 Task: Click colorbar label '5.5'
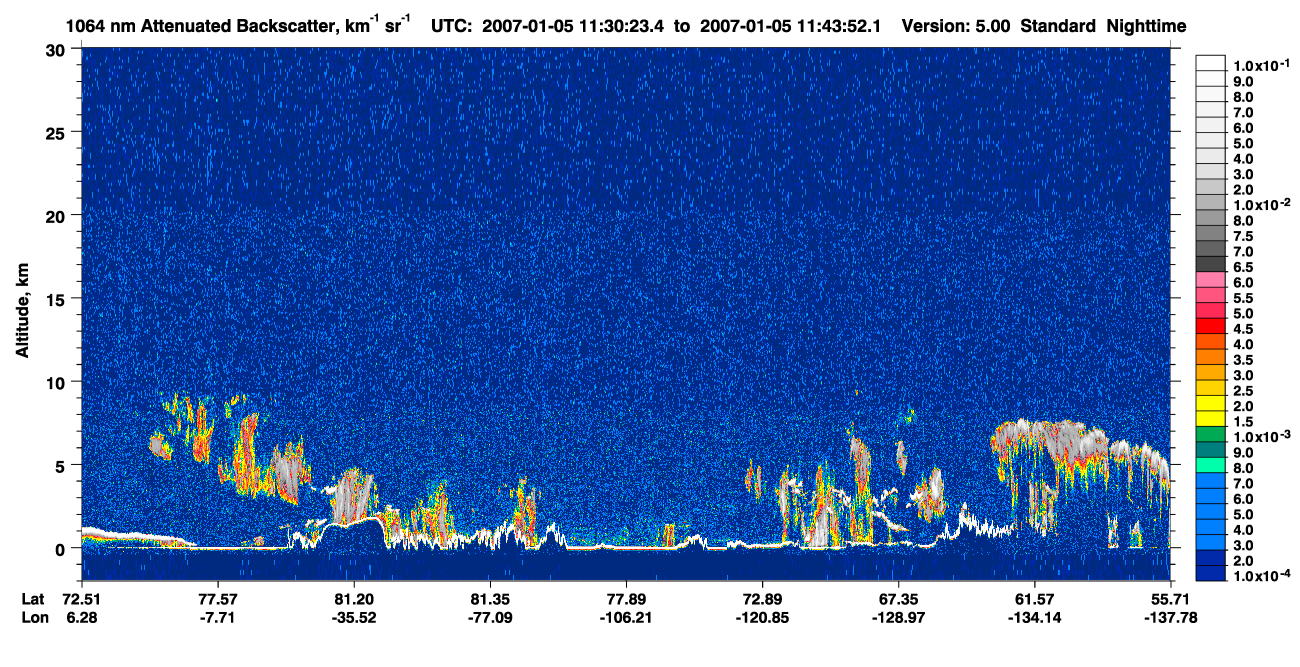(1244, 298)
